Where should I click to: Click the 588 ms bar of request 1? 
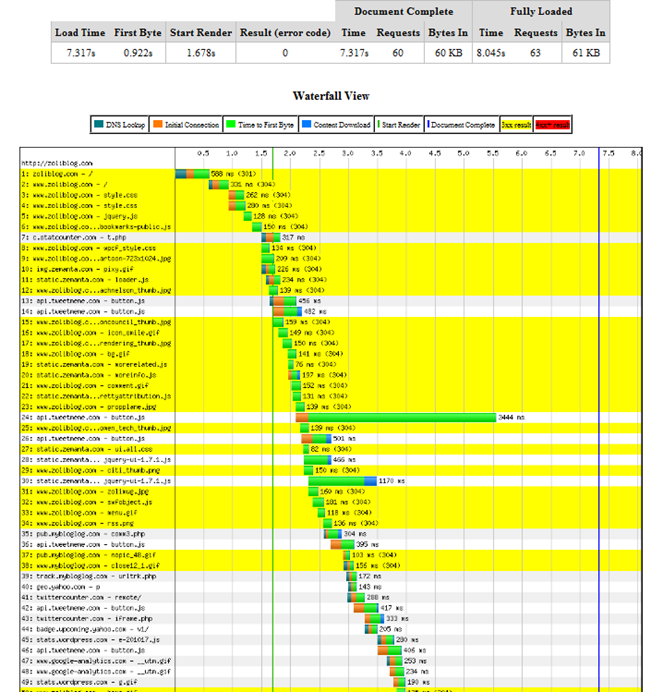coord(192,174)
